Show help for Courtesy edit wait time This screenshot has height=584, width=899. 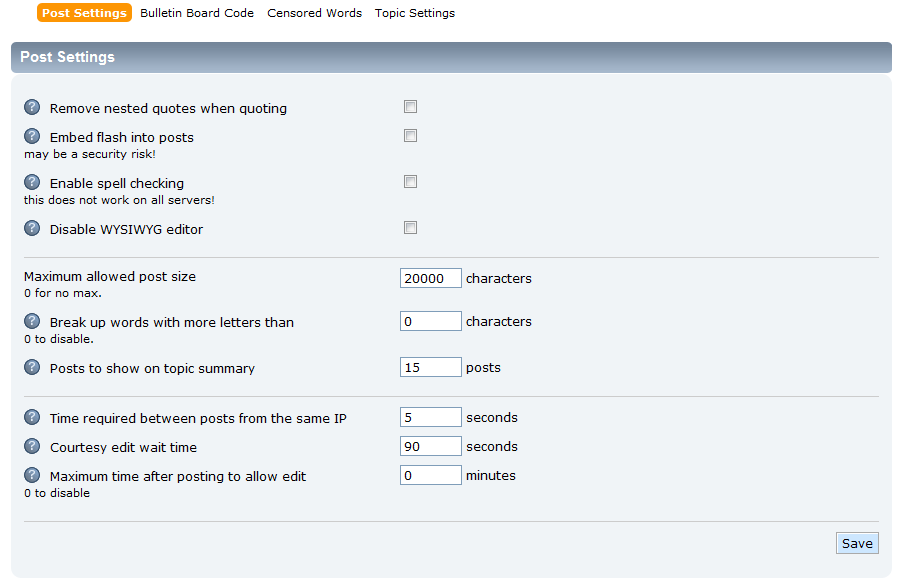(x=32, y=446)
